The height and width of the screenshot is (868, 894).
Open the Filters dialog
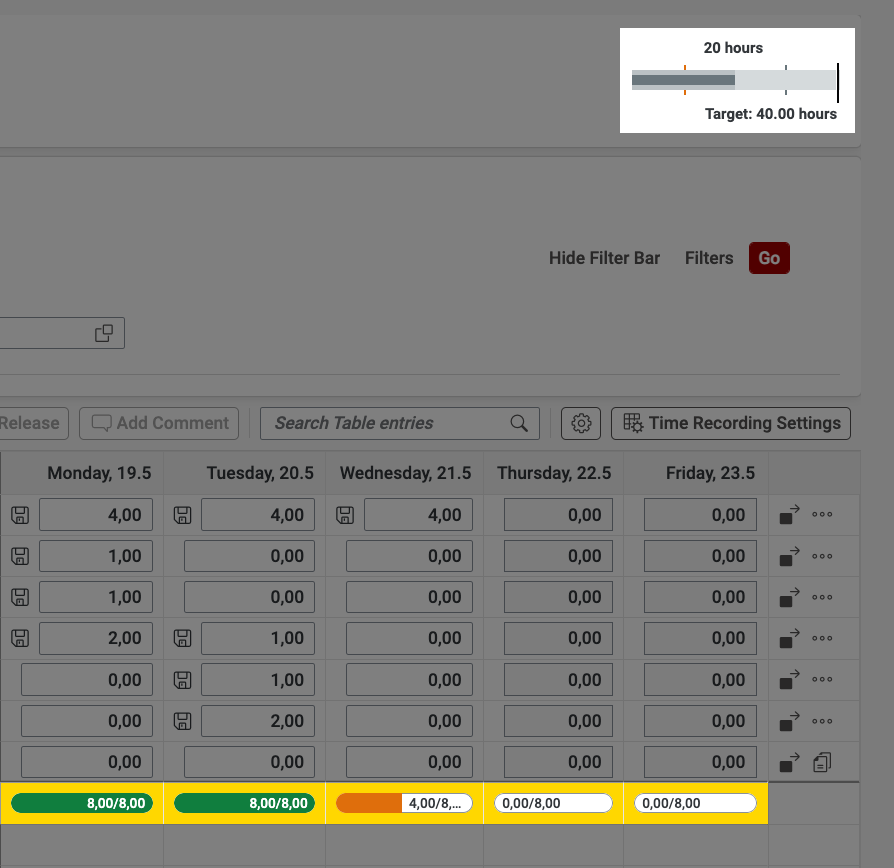(x=709, y=258)
